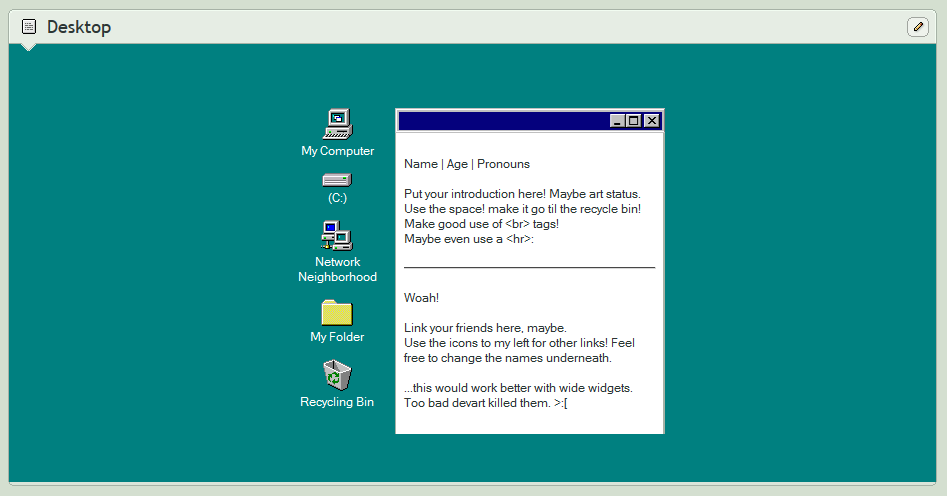947x496 pixels.
Task: Click the widget icon beside Desktop title
Action: coord(28,27)
